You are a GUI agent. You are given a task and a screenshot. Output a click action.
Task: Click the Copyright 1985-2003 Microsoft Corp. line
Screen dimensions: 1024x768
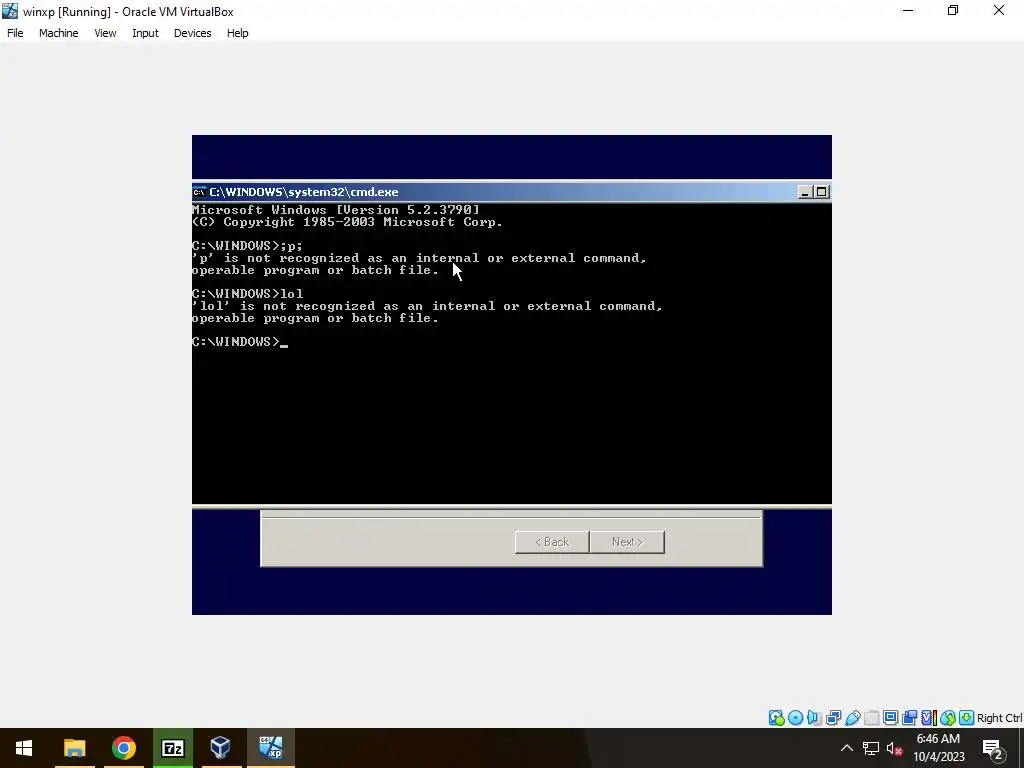pyautogui.click(x=347, y=222)
